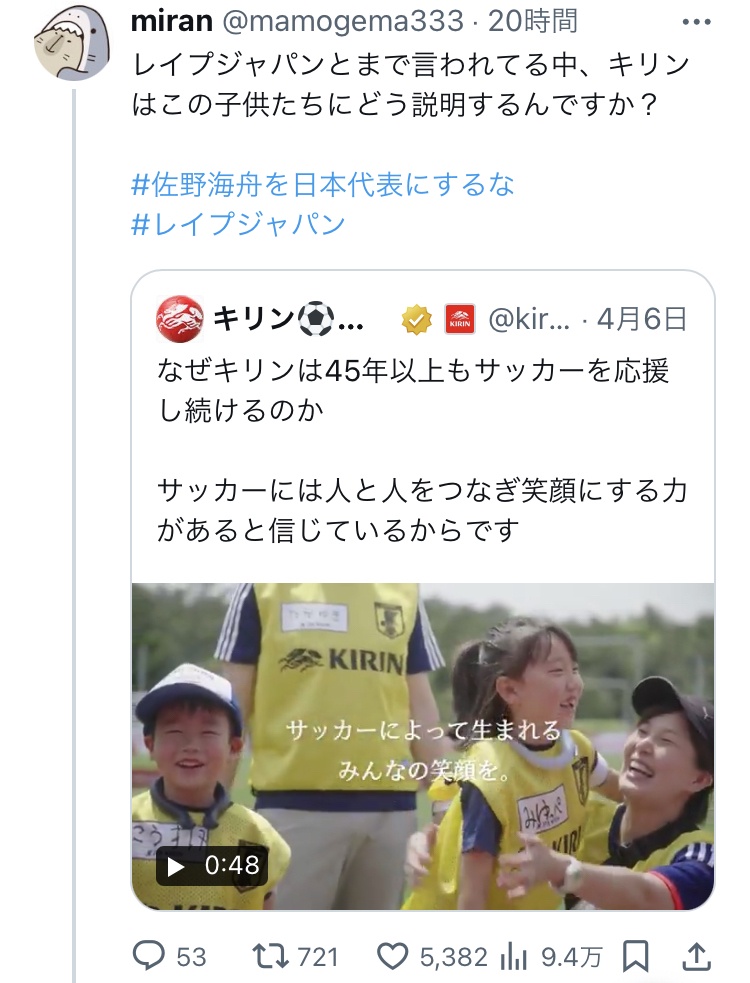Click the small square KIRIN affiliate badge
Screen dimensions: 750x983
point(460,320)
